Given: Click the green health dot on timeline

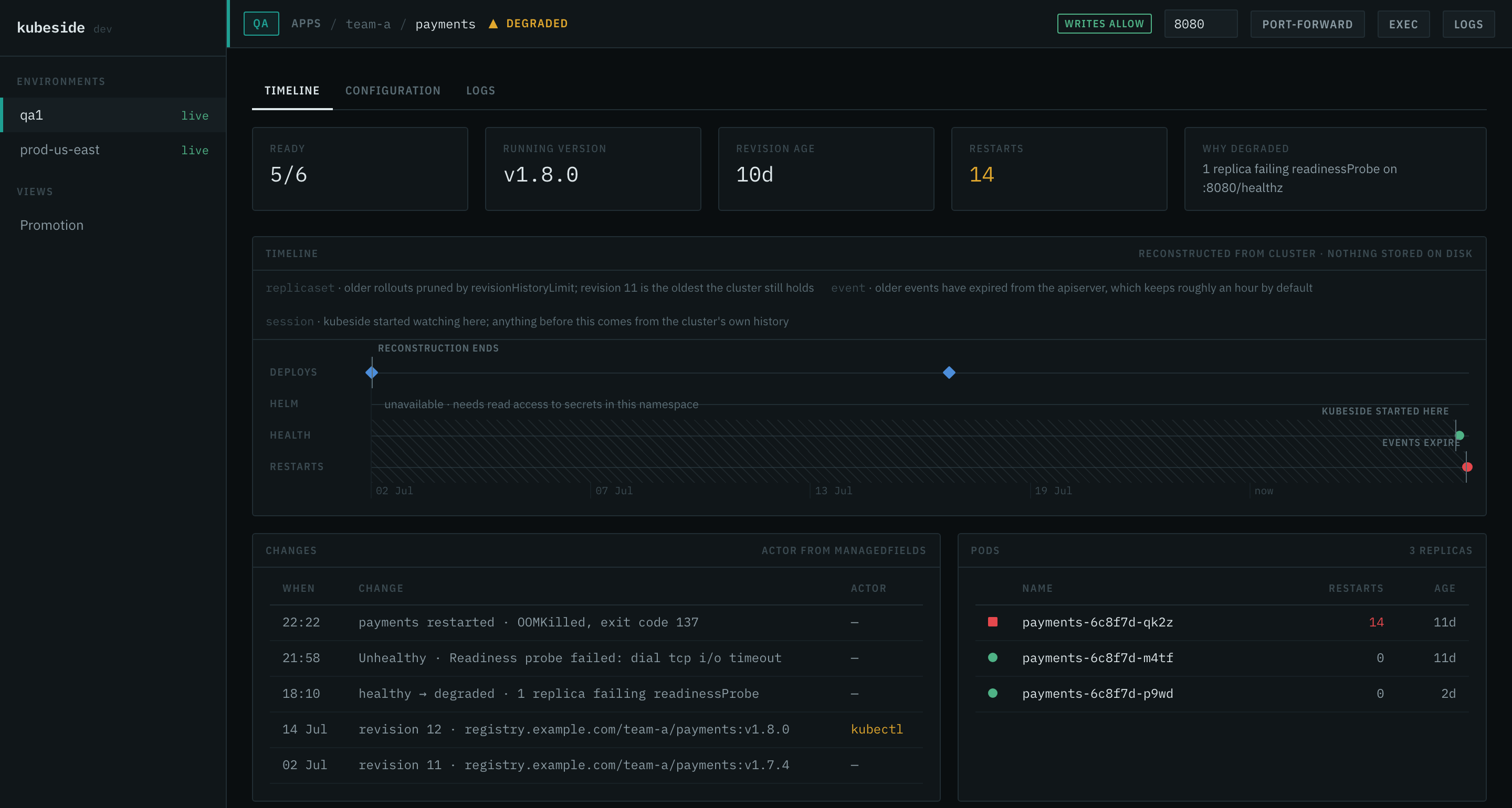Looking at the screenshot, I should coord(1459,435).
